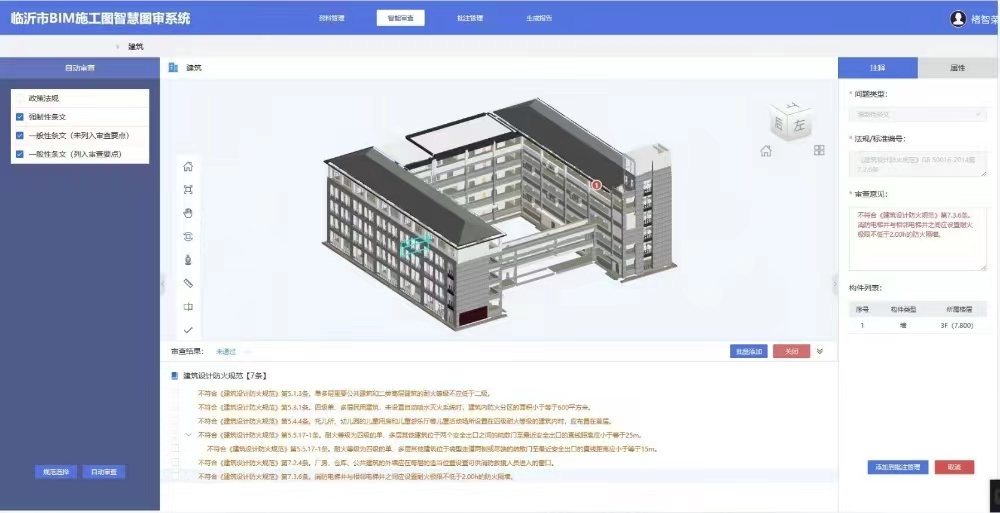
Task: Collapse the 第5.5.17-1条 result row
Action: [189, 435]
